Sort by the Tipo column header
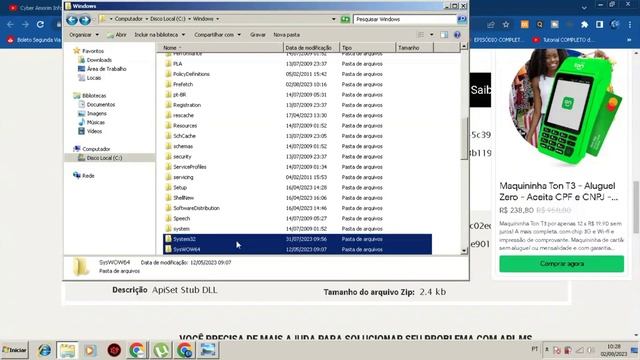Viewport: 640px width, 360px height. (x=367, y=48)
